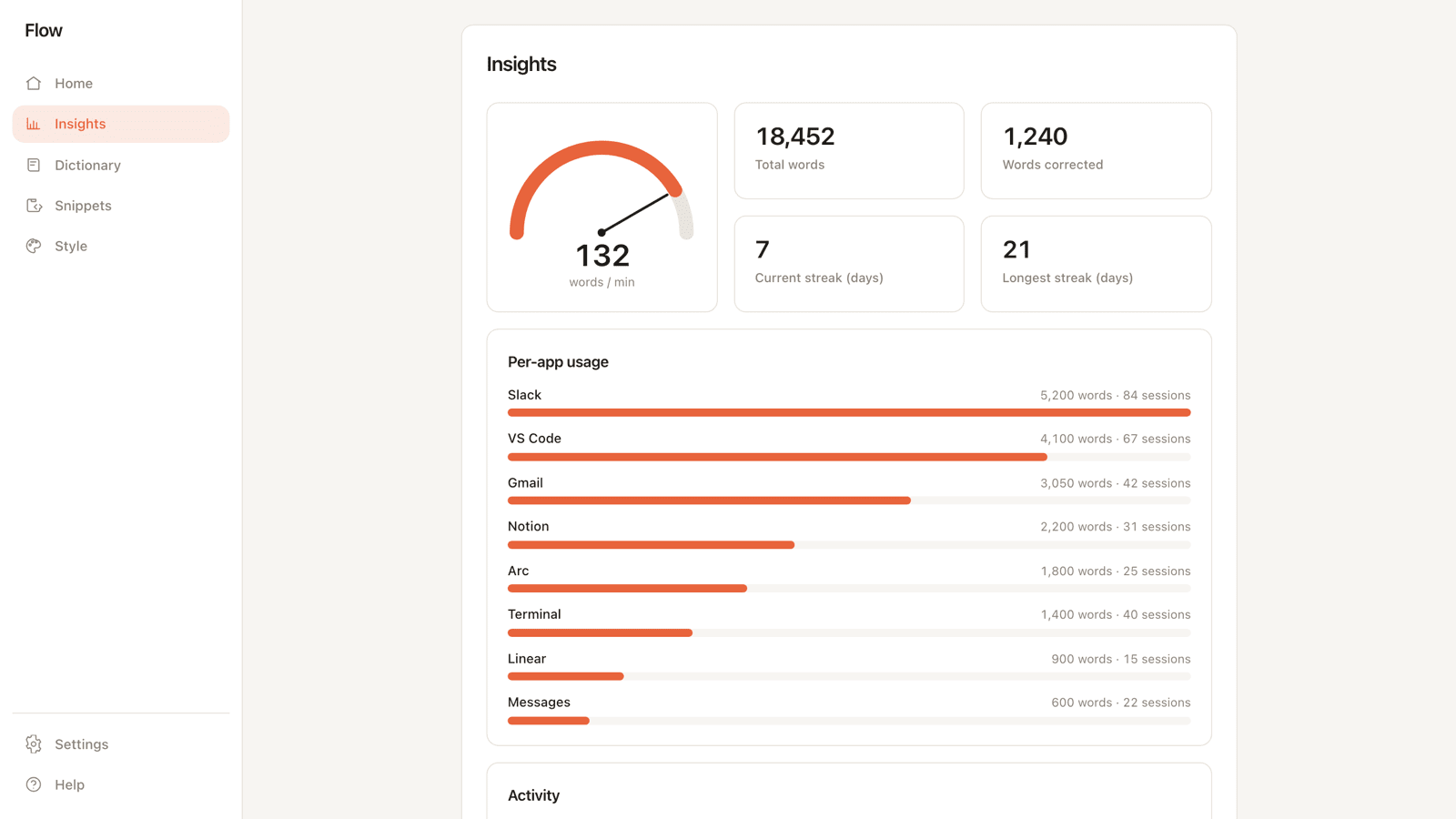
Task: Open the Home page label
Action: tap(74, 83)
